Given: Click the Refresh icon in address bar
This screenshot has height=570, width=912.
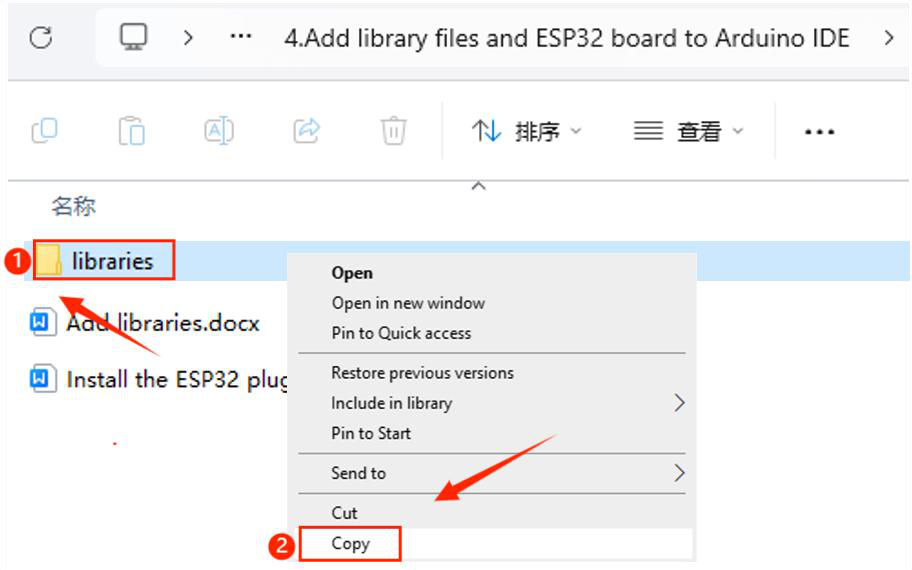Looking at the screenshot, I should (x=41, y=38).
